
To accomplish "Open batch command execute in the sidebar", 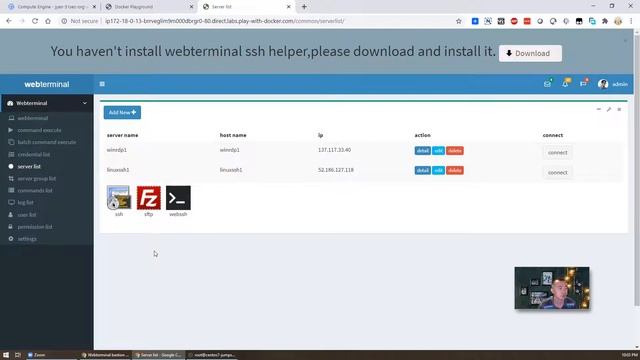I will (x=47, y=142).
